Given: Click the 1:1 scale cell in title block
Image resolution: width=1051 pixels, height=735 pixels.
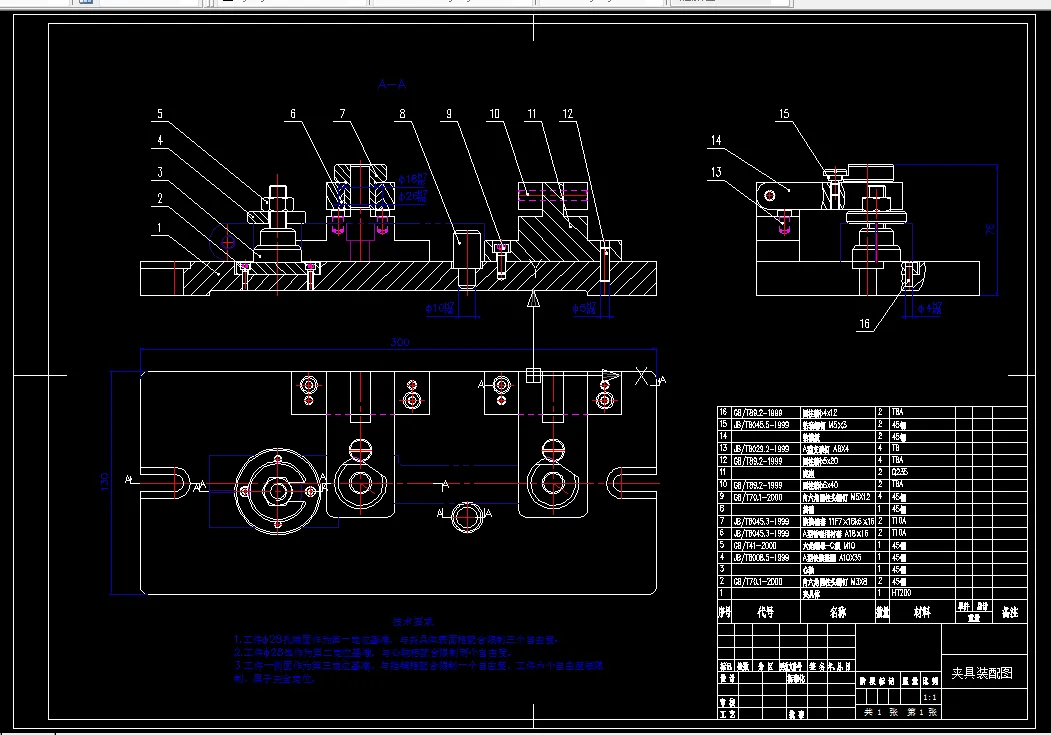Looking at the screenshot, I should [x=930, y=697].
